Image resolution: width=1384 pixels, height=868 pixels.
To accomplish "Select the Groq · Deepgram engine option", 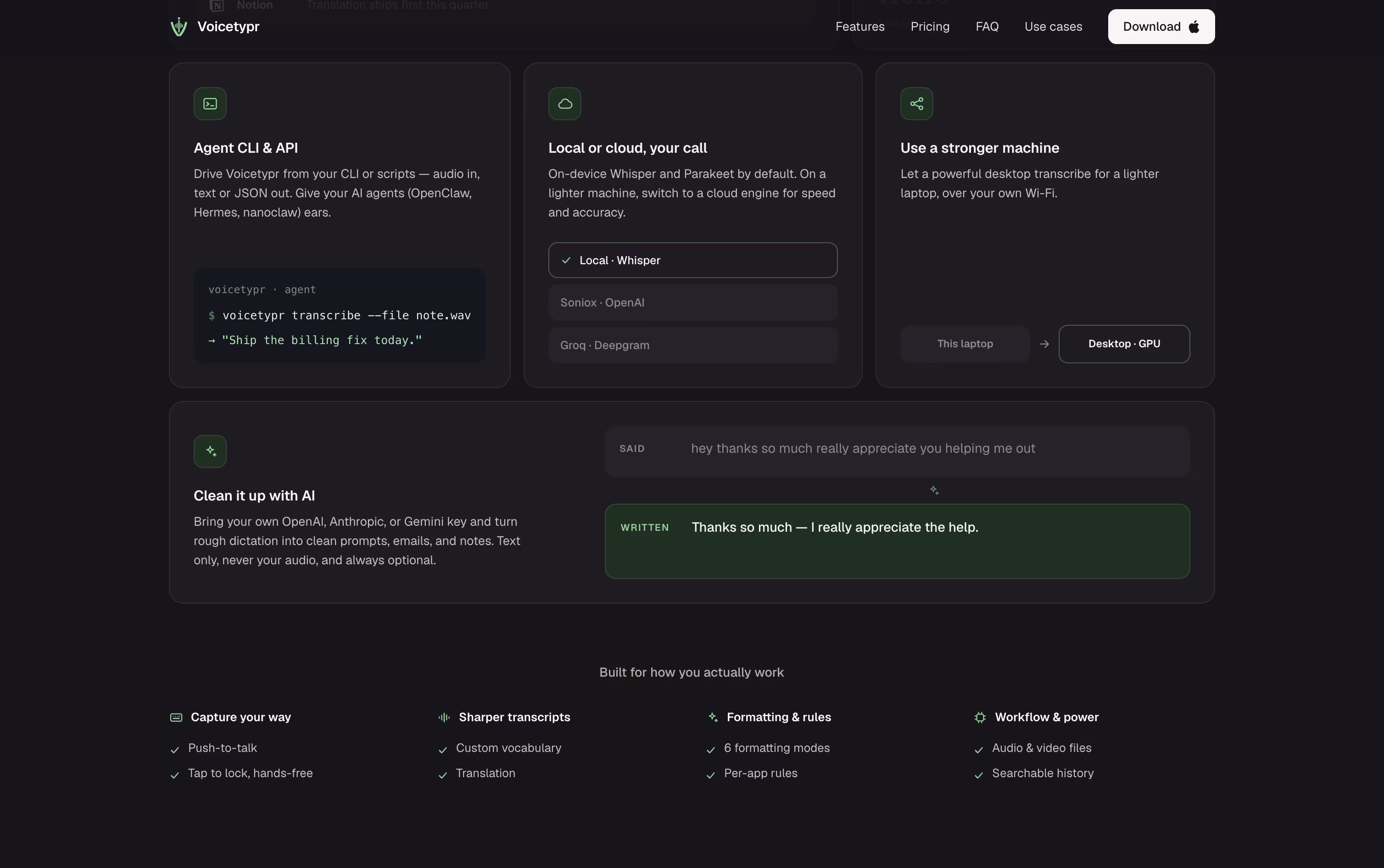I will (693, 345).
